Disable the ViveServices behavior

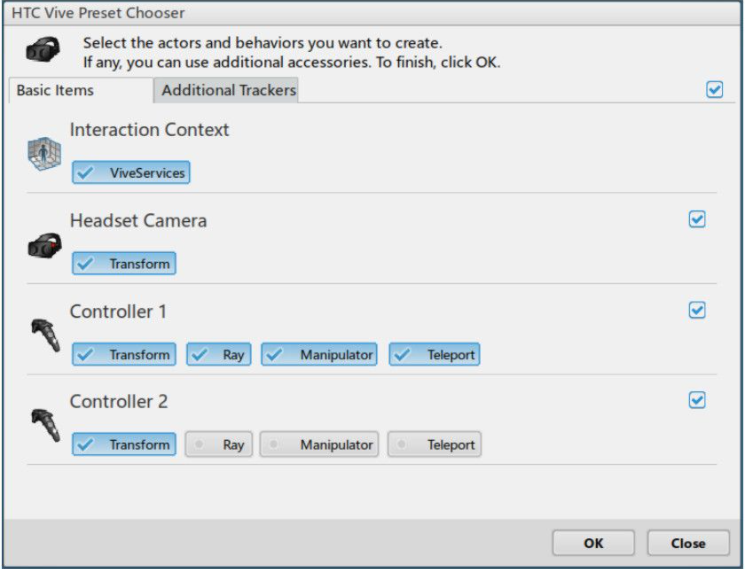tap(130, 173)
